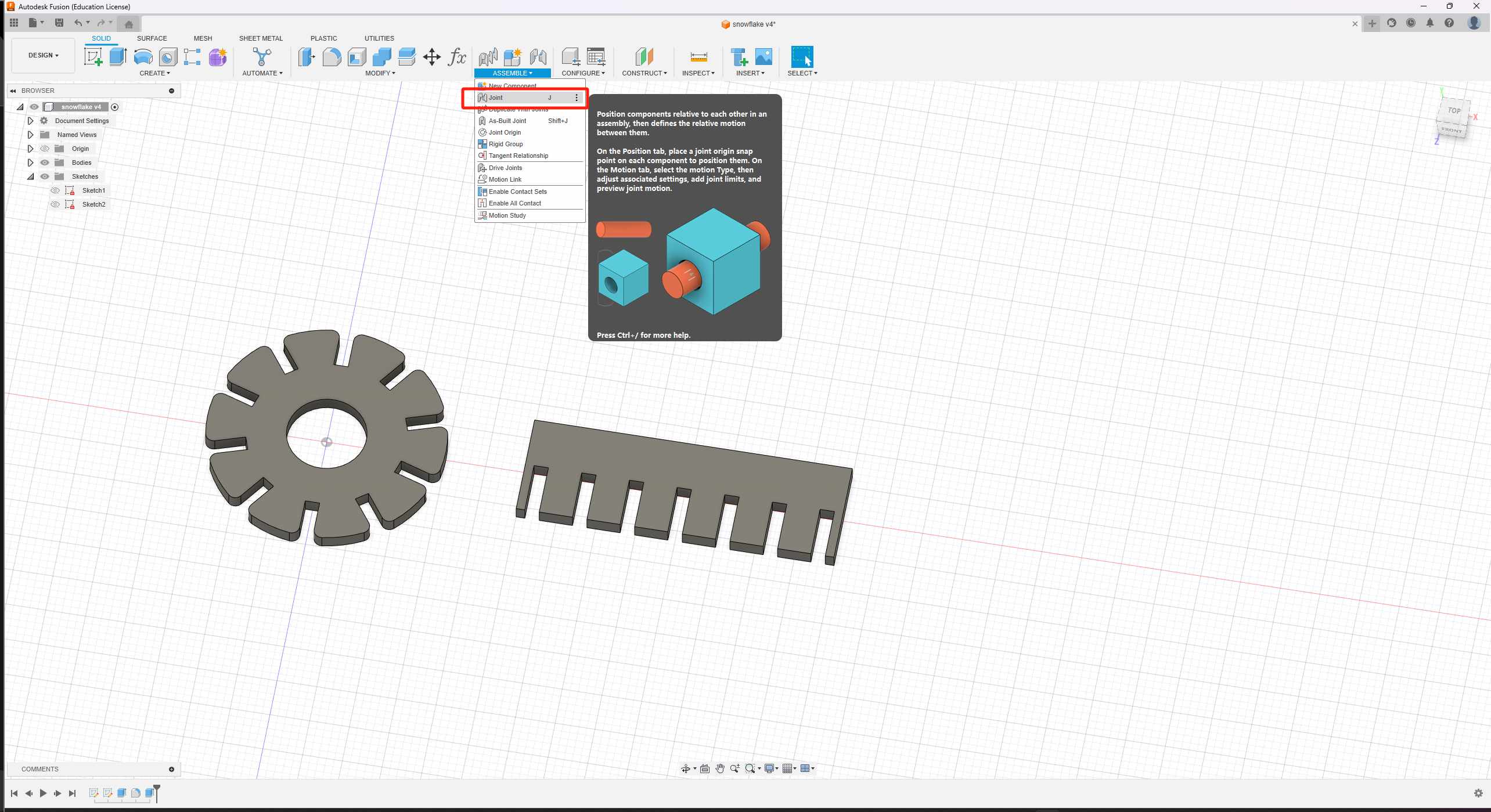The width and height of the screenshot is (1491, 812).
Task: Collapse the BROWSER panel arrows
Action: (x=13, y=91)
